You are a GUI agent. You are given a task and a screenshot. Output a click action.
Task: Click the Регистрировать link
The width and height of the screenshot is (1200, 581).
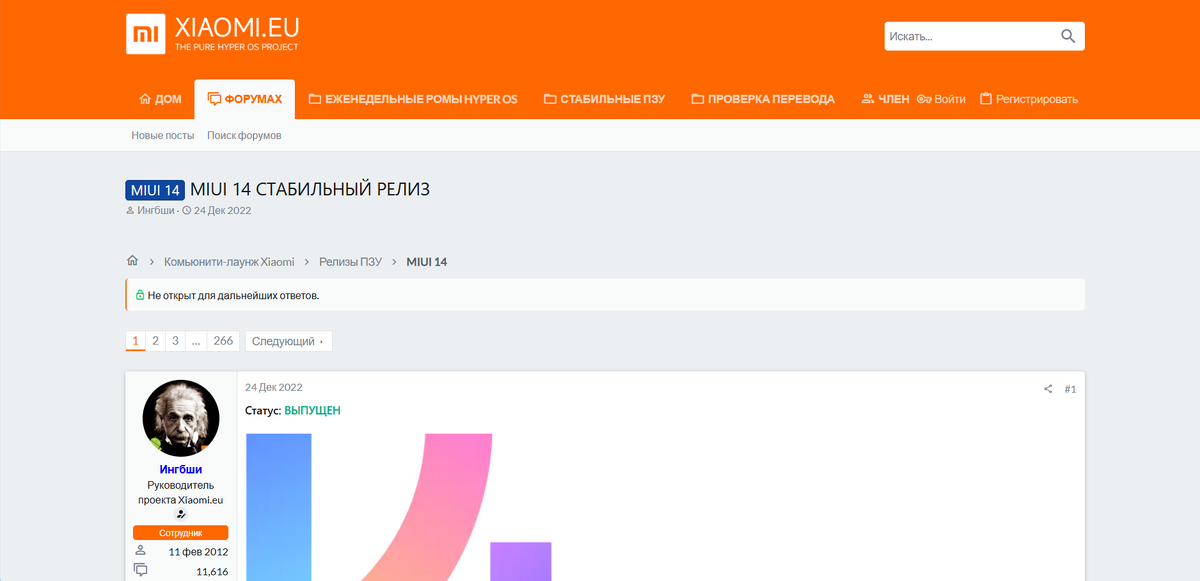pyautogui.click(x=1029, y=99)
